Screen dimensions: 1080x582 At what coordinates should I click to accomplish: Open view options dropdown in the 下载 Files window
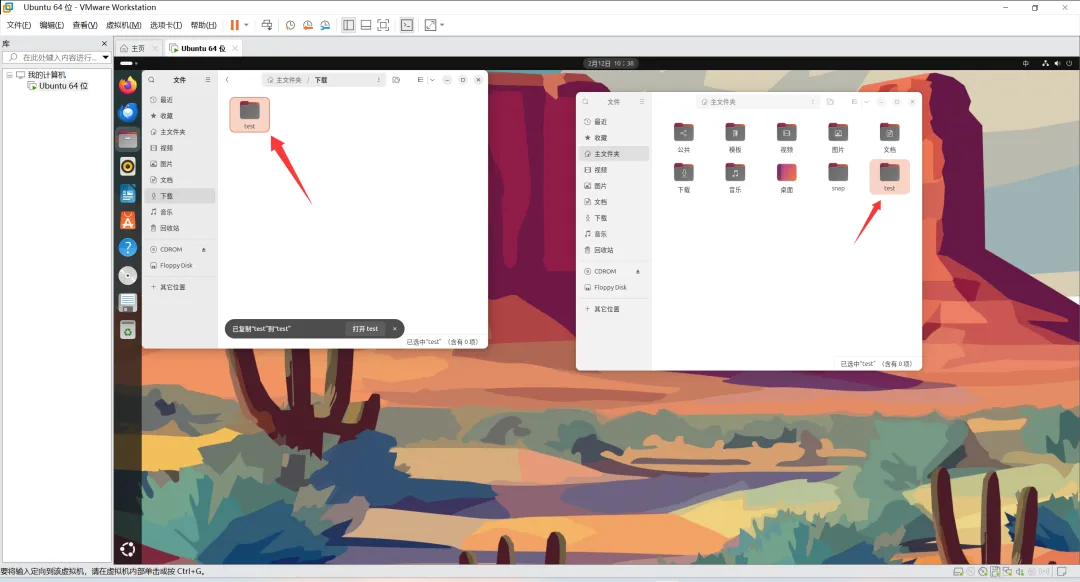pyautogui.click(x=432, y=80)
